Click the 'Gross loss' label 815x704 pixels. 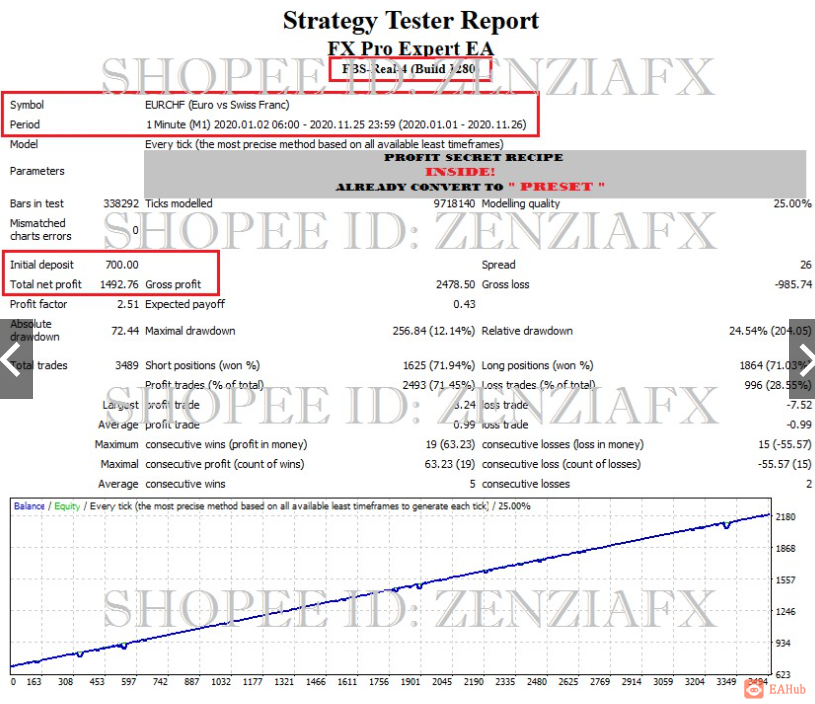point(505,284)
